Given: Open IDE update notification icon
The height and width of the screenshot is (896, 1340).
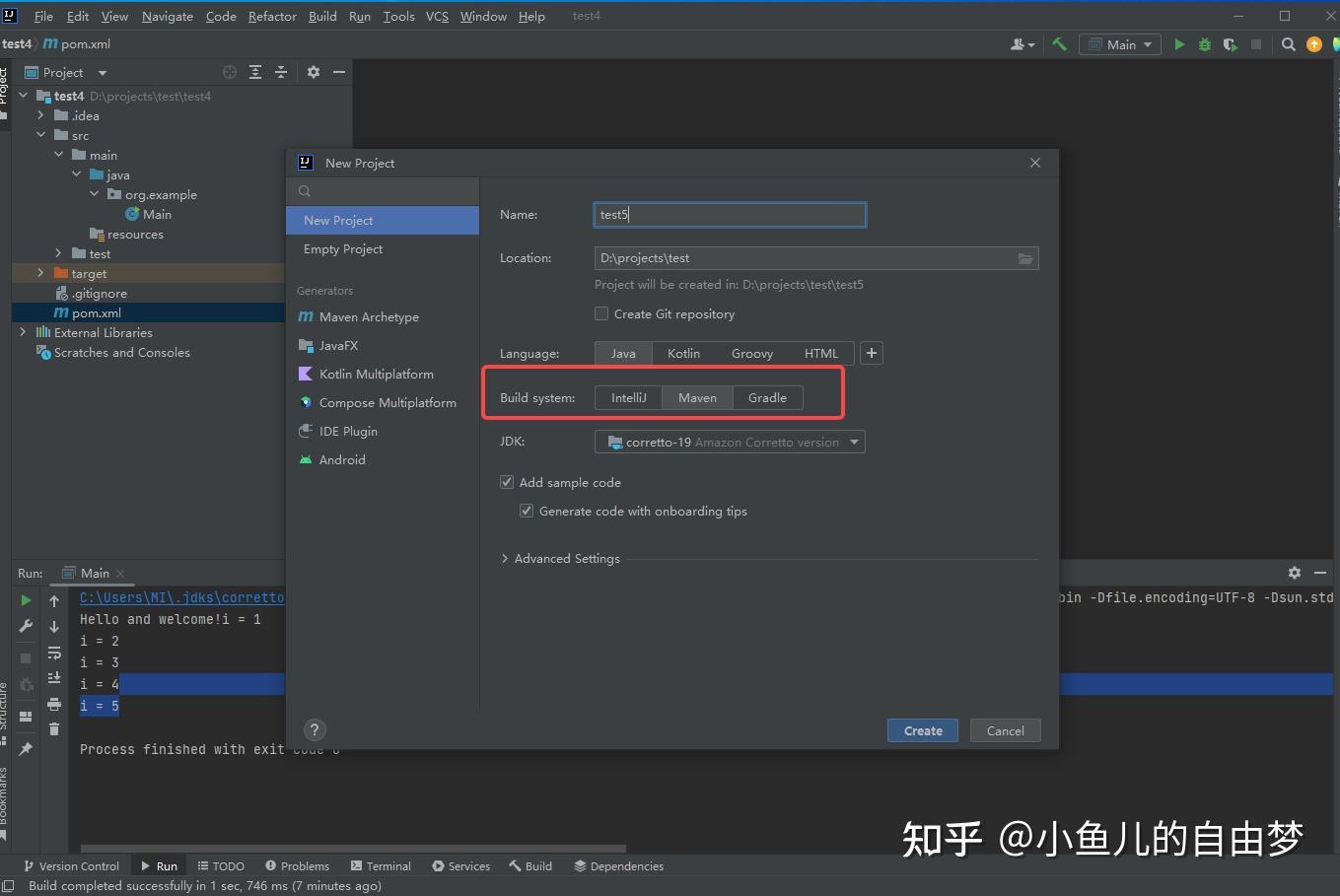Looking at the screenshot, I should (1313, 44).
